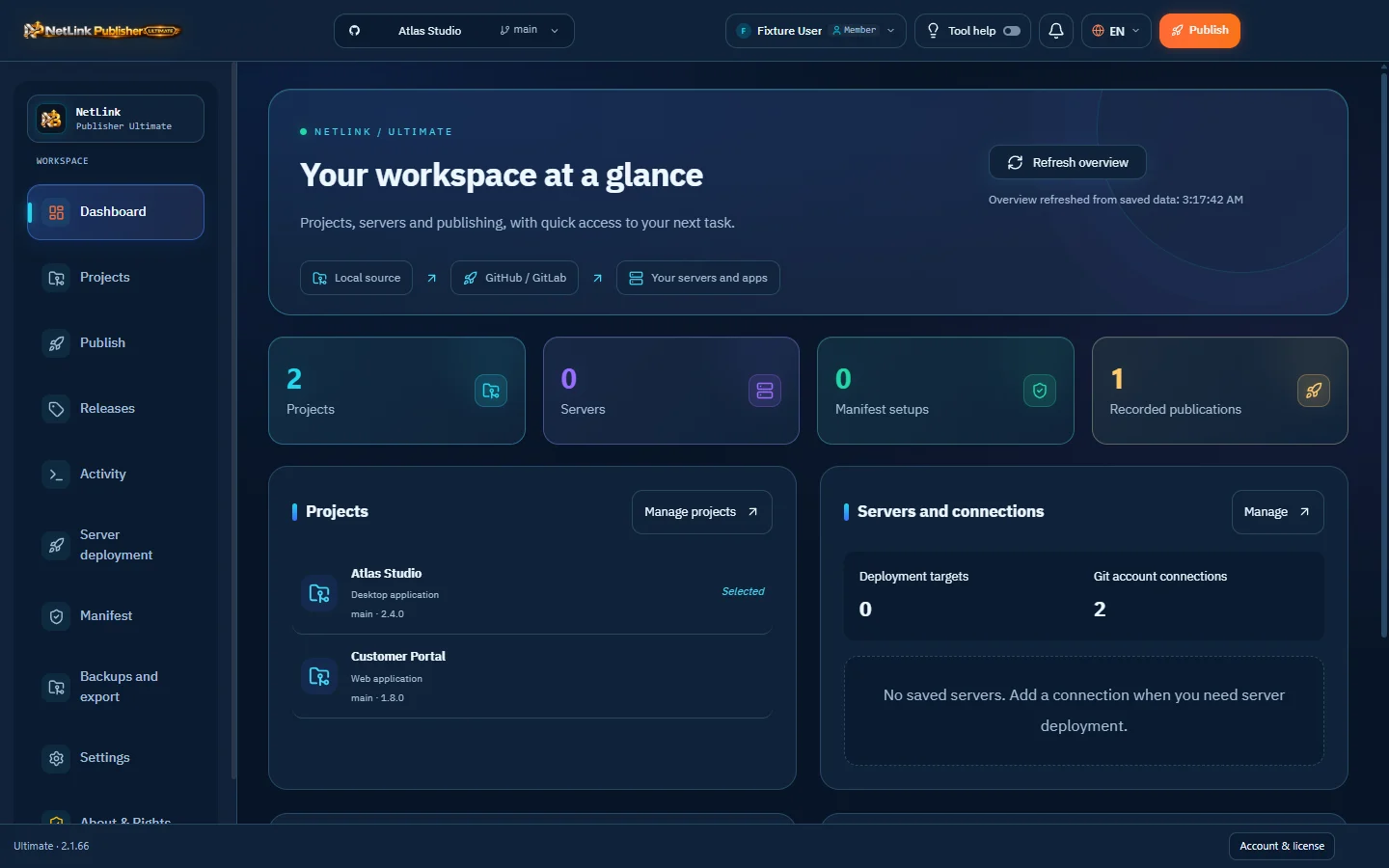Open Activity in the sidebar

coord(116,475)
